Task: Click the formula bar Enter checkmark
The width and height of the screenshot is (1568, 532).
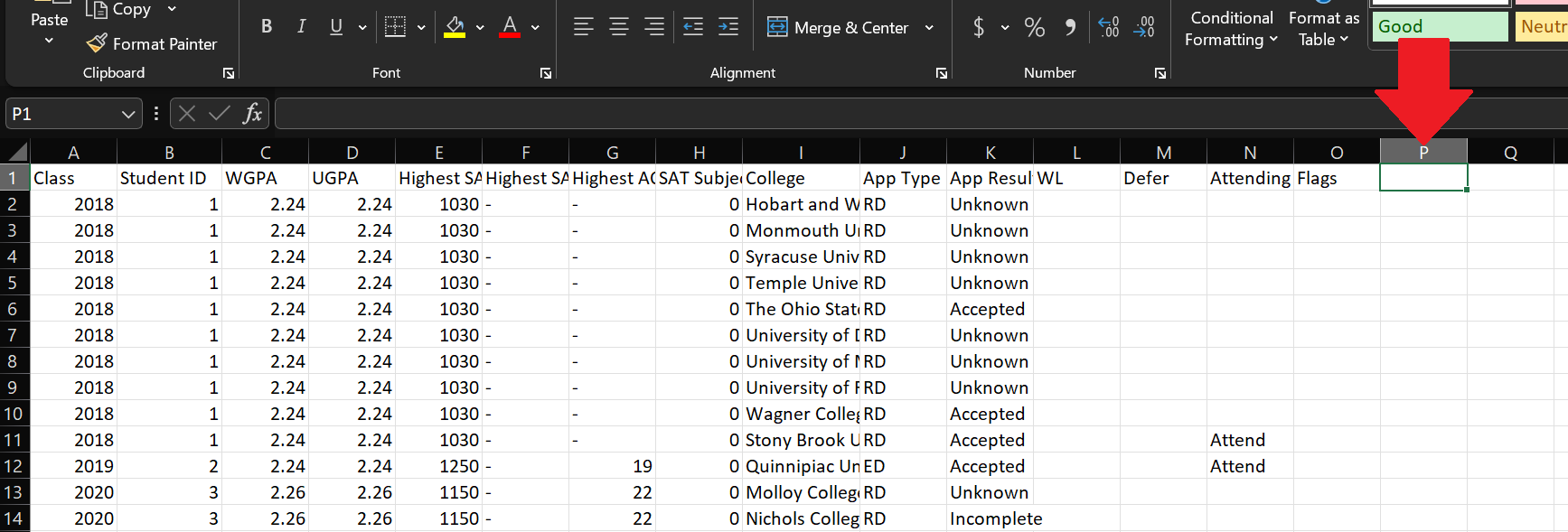Action: pos(219,113)
